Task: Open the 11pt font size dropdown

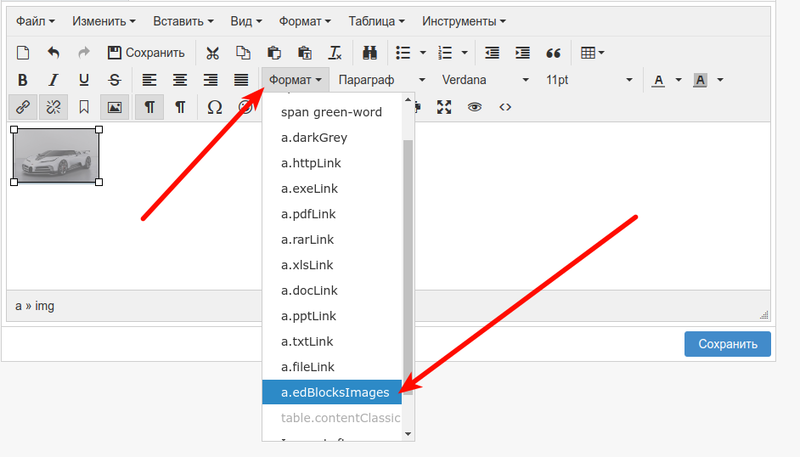Action: tap(589, 80)
